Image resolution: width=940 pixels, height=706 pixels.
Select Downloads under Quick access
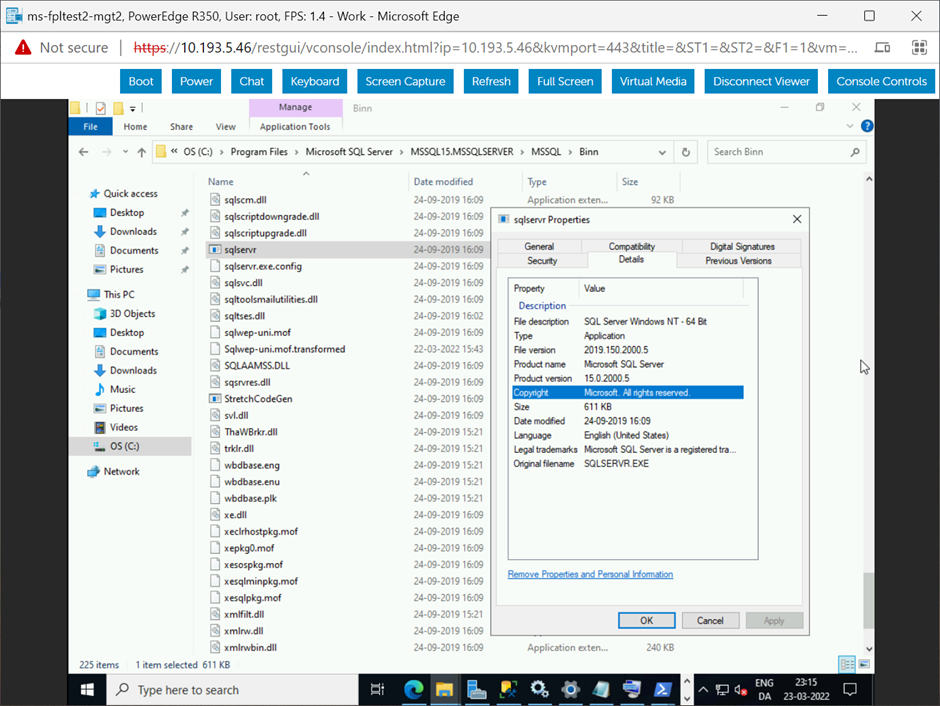pos(133,231)
